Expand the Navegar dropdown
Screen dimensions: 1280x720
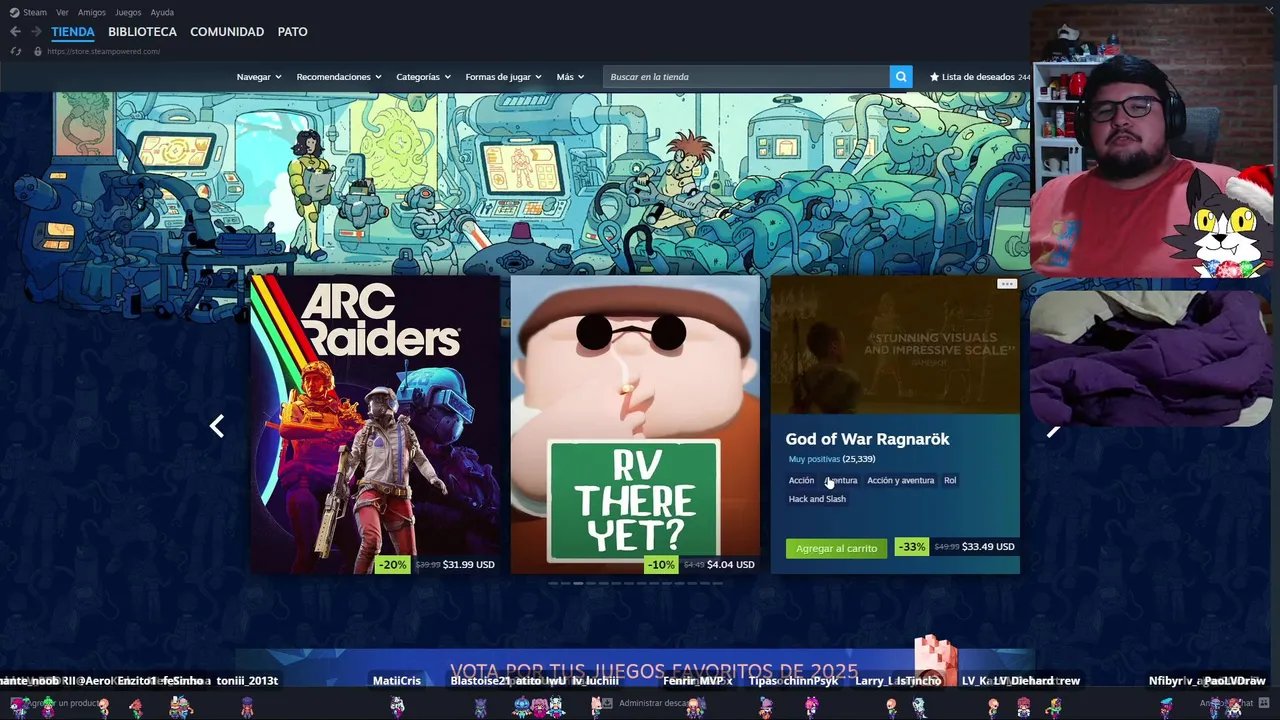click(x=259, y=77)
